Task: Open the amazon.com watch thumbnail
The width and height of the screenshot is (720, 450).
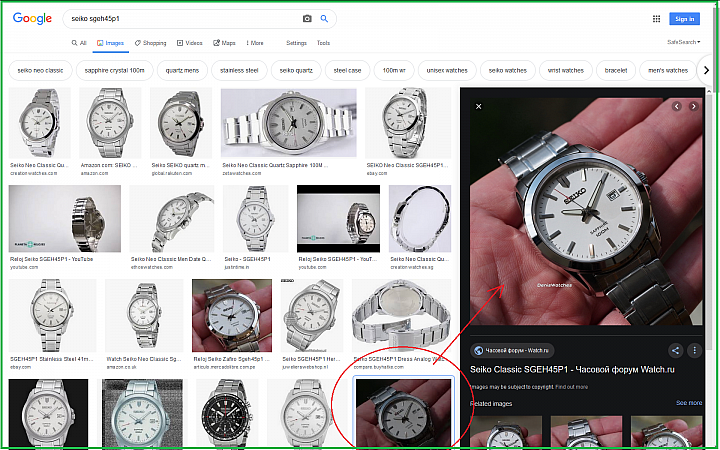Action: [x=110, y=123]
